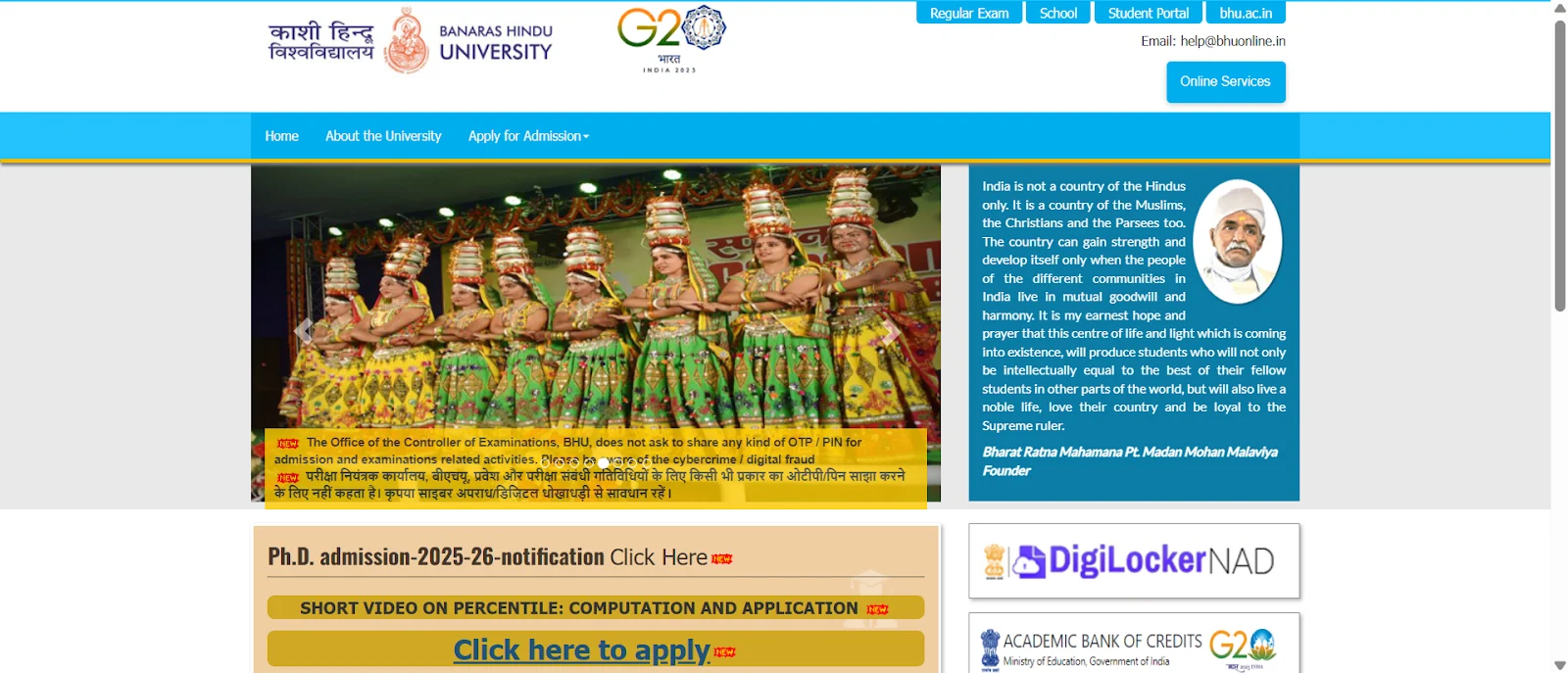Click the founder Madan Mohan Malaviya portrait
This screenshot has height=673, width=1568.
pyautogui.click(x=1238, y=241)
